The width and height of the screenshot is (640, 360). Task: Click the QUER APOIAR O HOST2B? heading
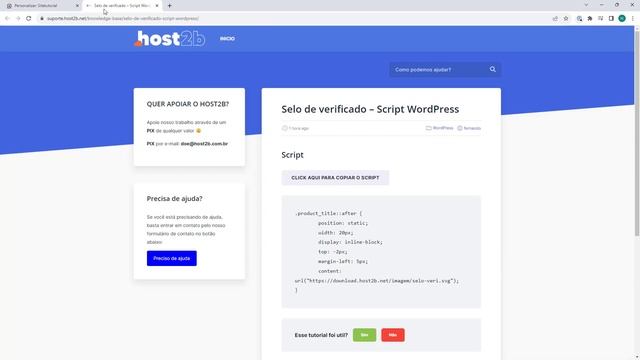(x=188, y=104)
